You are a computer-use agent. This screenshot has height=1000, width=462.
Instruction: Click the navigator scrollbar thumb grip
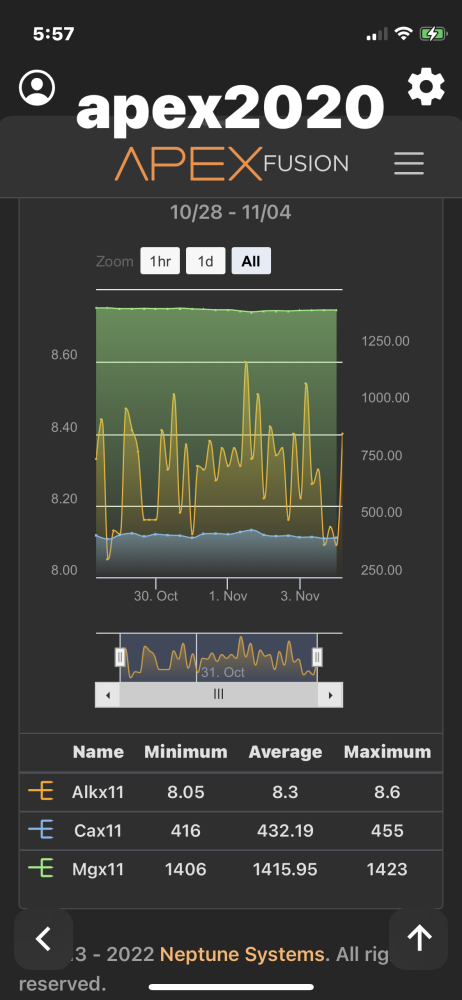(x=218, y=695)
